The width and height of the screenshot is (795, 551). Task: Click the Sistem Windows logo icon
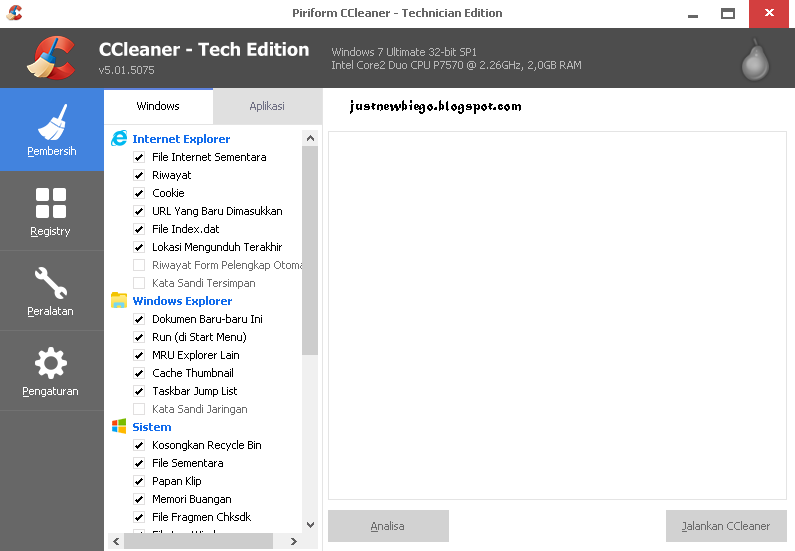pyautogui.click(x=119, y=427)
